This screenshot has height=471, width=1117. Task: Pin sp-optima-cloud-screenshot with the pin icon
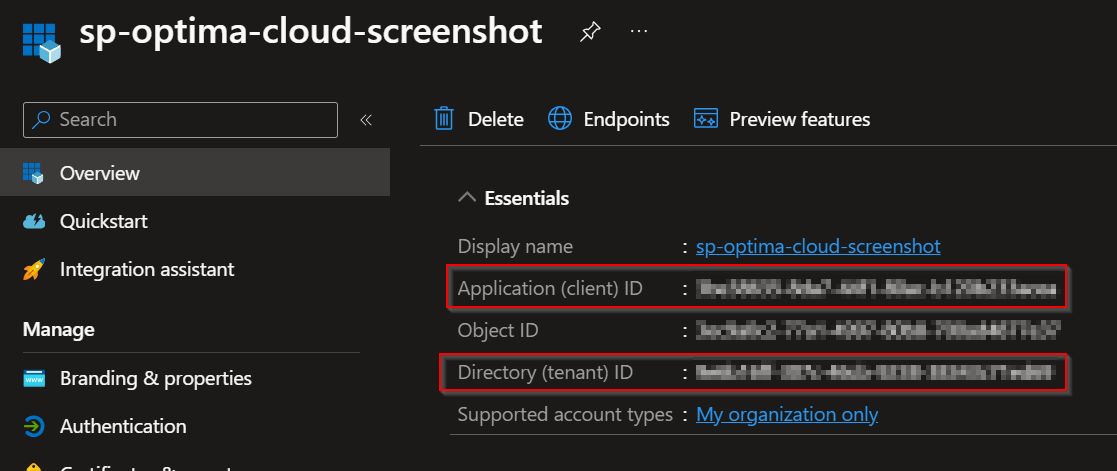click(589, 32)
